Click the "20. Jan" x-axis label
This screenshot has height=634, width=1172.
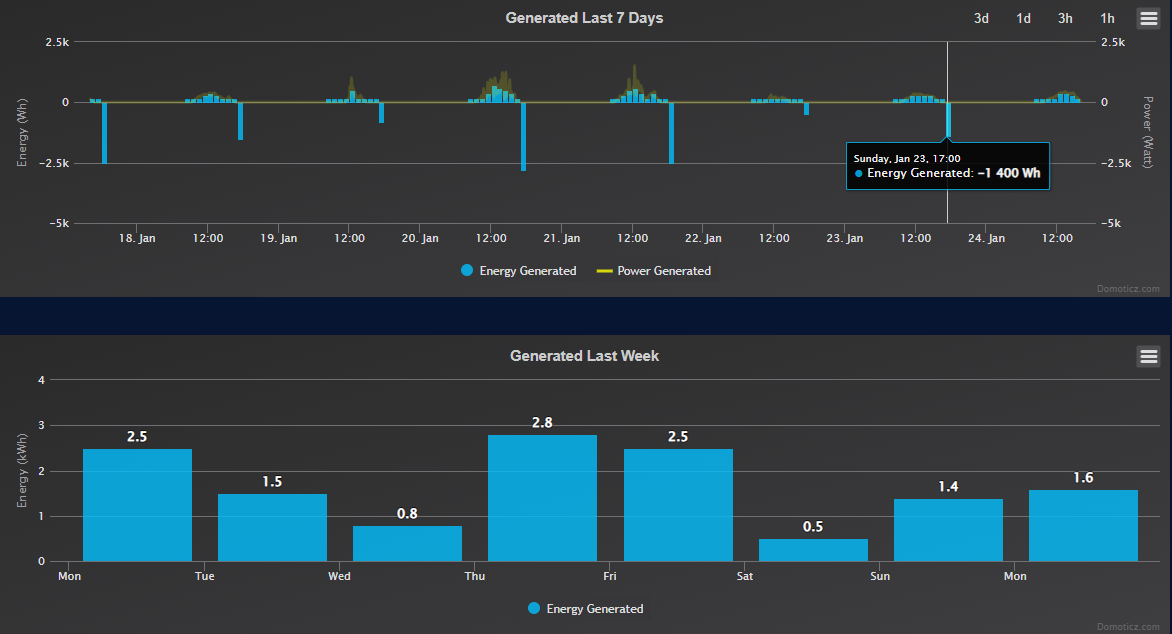coord(420,238)
